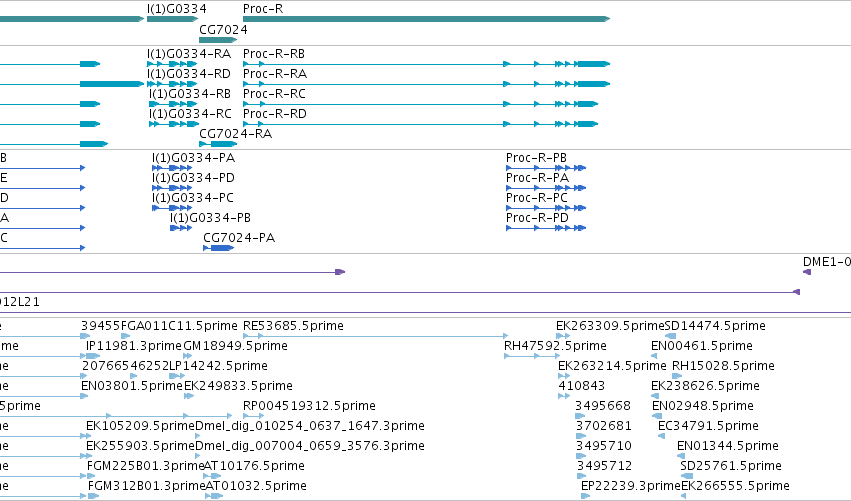The image size is (851, 501).
Task: Open EST FGM225B01.3prime
Action: 145,467
